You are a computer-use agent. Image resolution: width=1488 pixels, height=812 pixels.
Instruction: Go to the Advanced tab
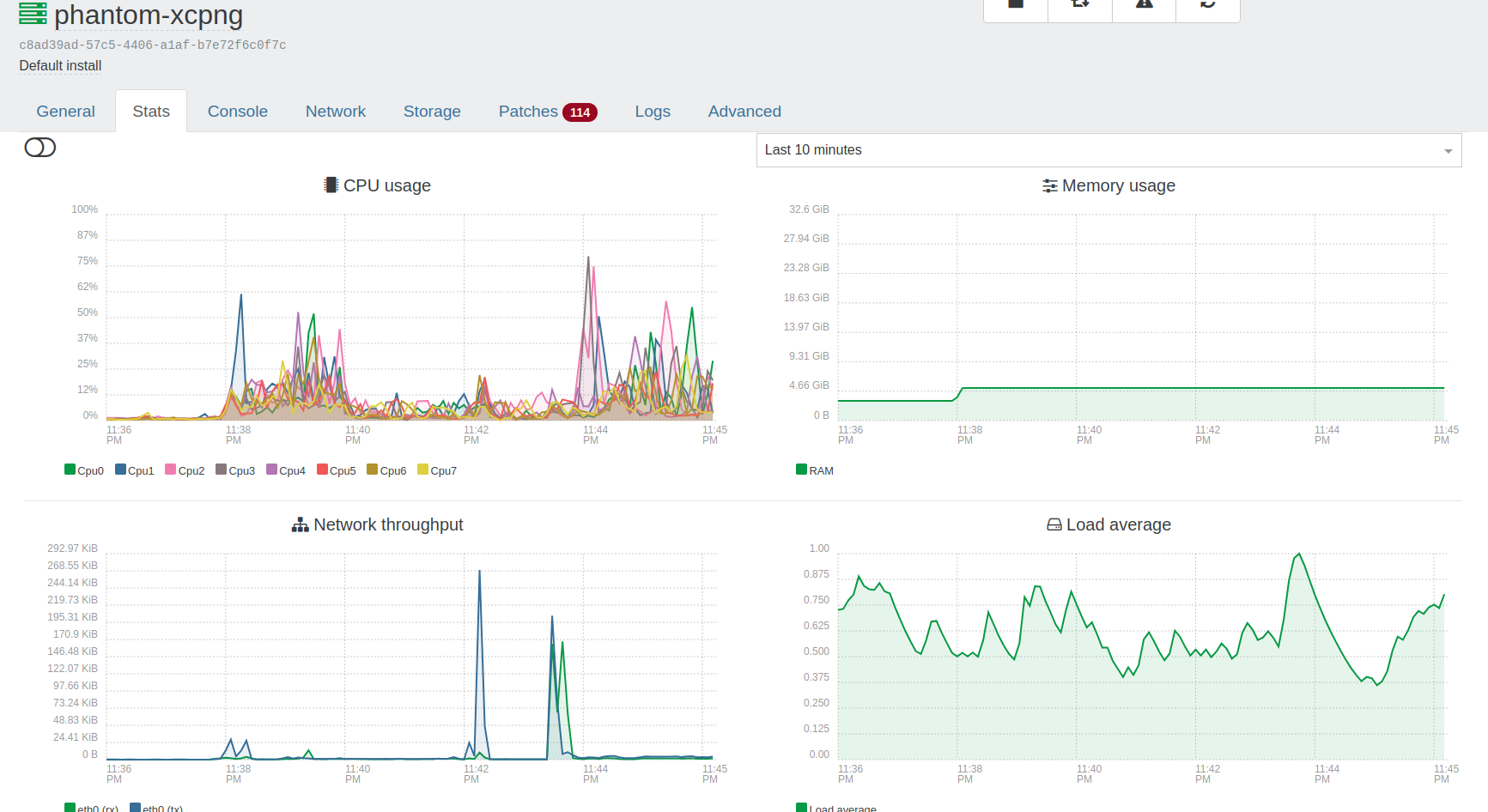(x=744, y=112)
